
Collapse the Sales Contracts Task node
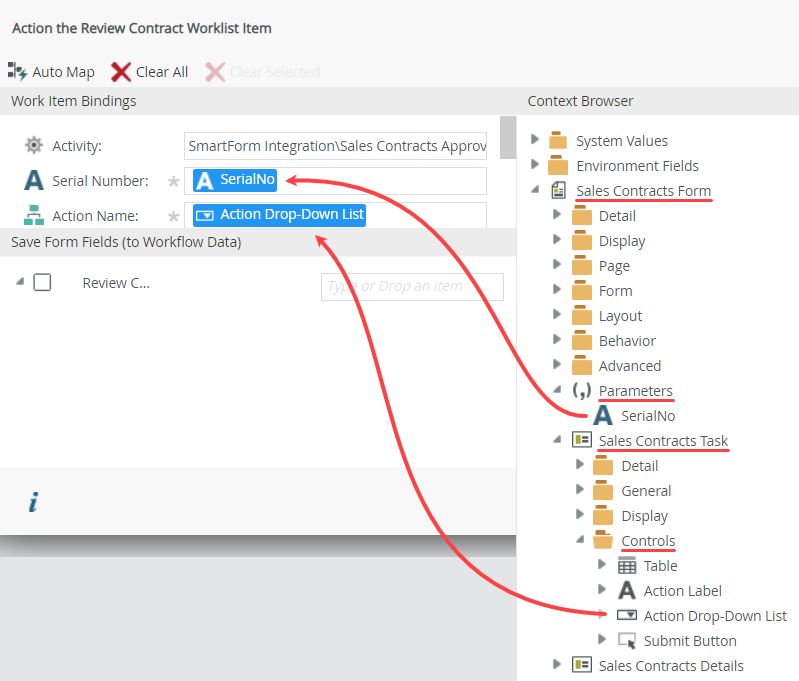click(557, 439)
